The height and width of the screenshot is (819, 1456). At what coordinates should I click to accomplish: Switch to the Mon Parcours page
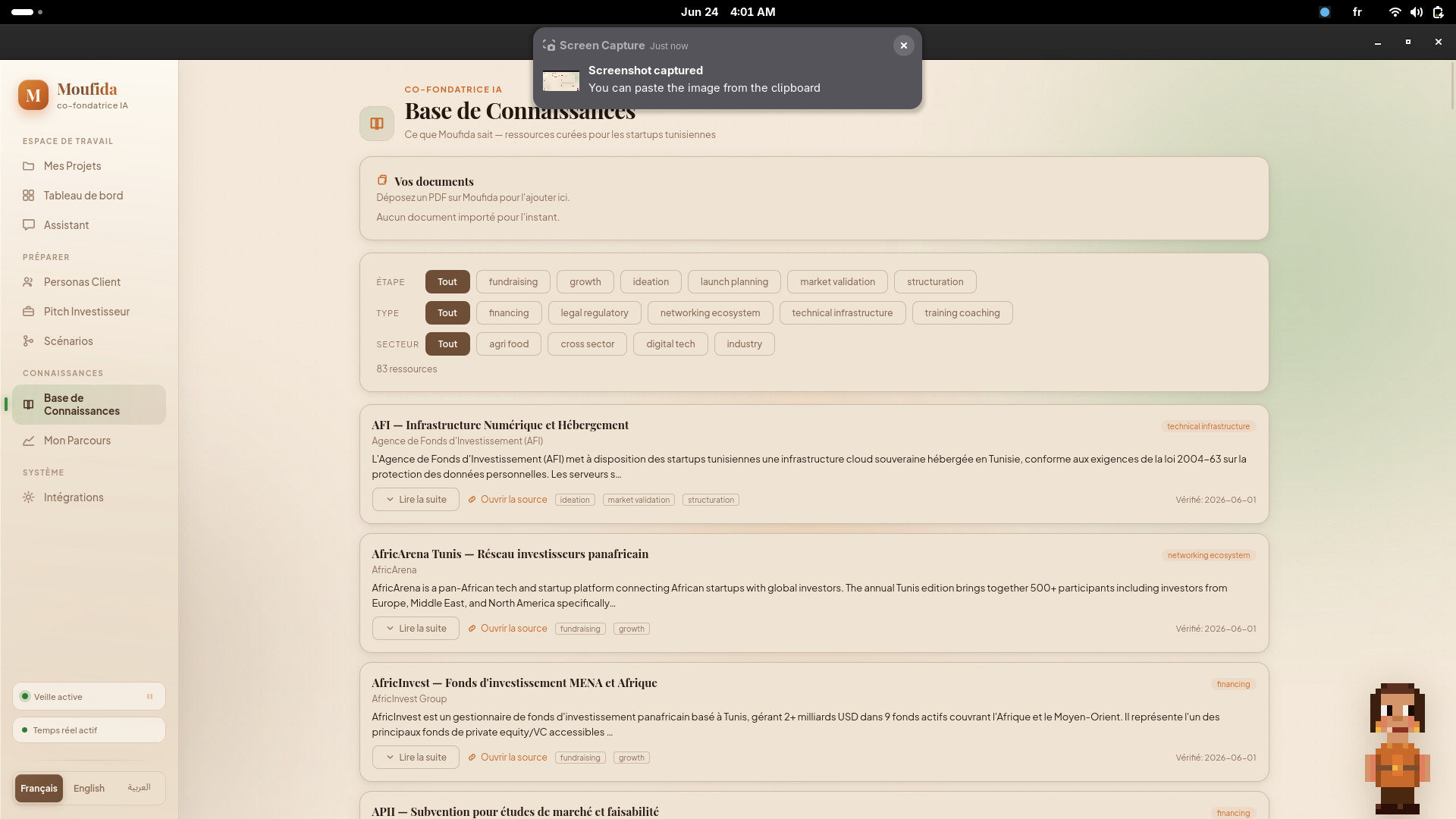89,441
